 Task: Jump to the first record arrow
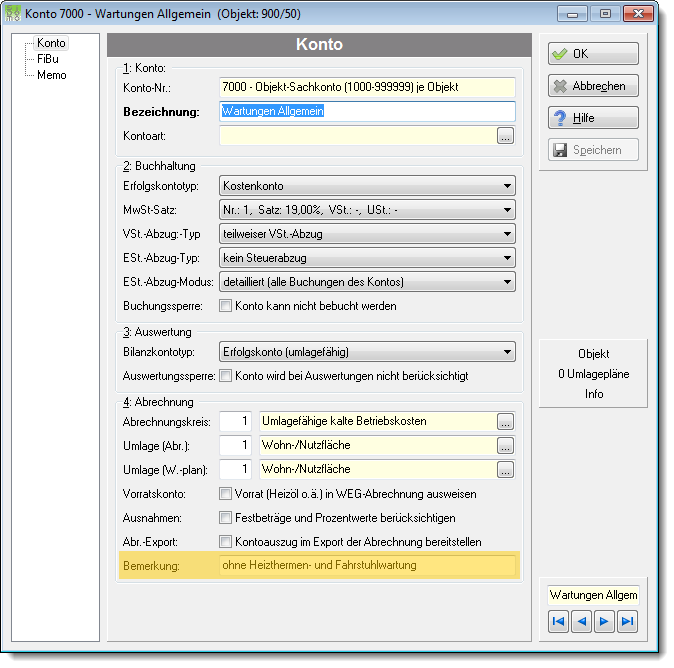pyautogui.click(x=558, y=622)
